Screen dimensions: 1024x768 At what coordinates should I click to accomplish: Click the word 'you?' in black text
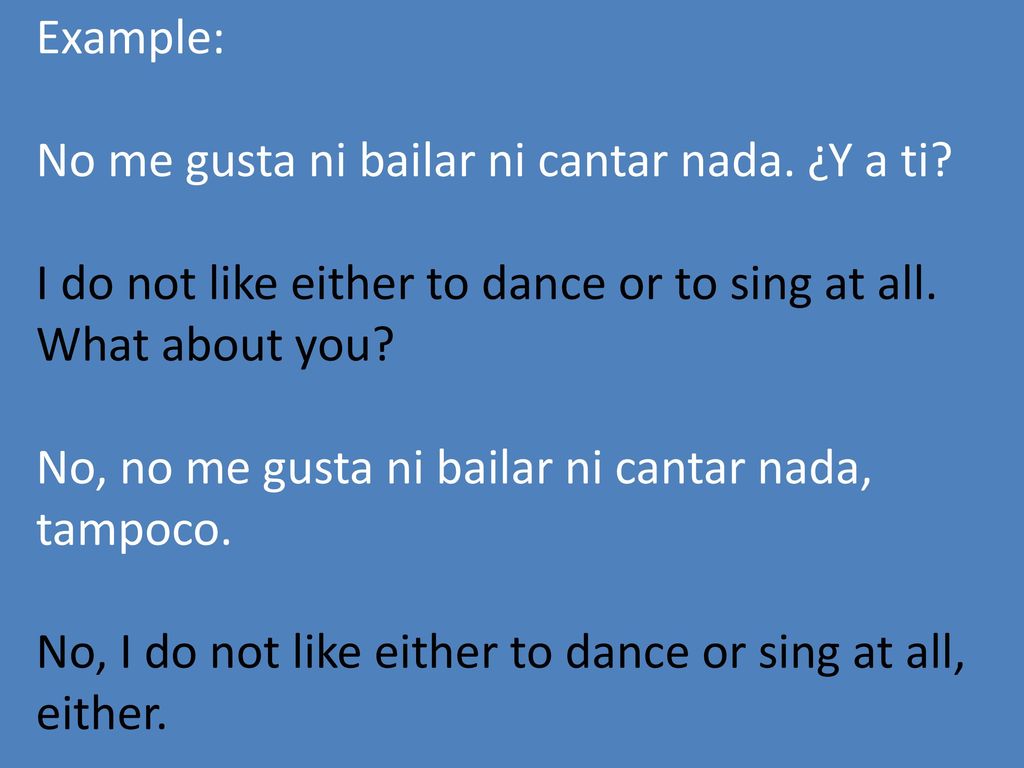tap(345, 345)
